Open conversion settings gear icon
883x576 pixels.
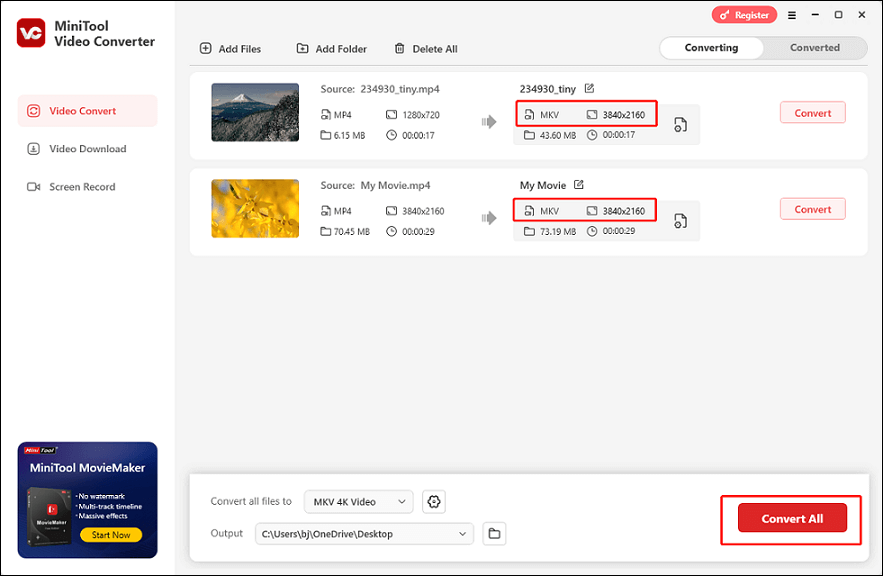click(434, 502)
